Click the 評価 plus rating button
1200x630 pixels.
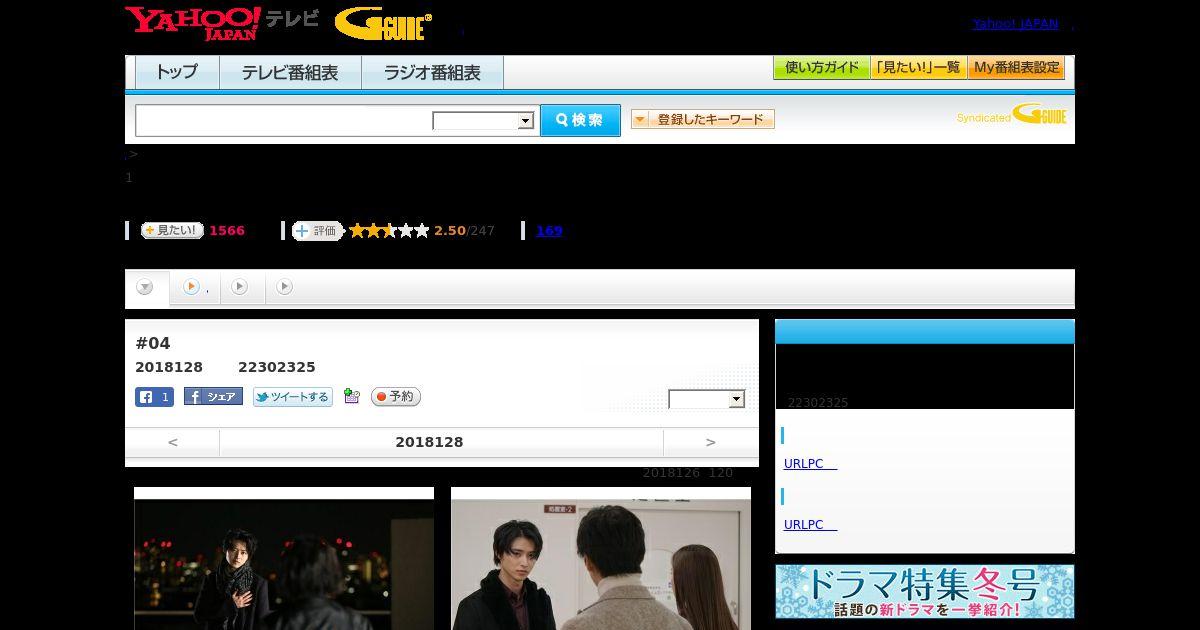tap(317, 230)
